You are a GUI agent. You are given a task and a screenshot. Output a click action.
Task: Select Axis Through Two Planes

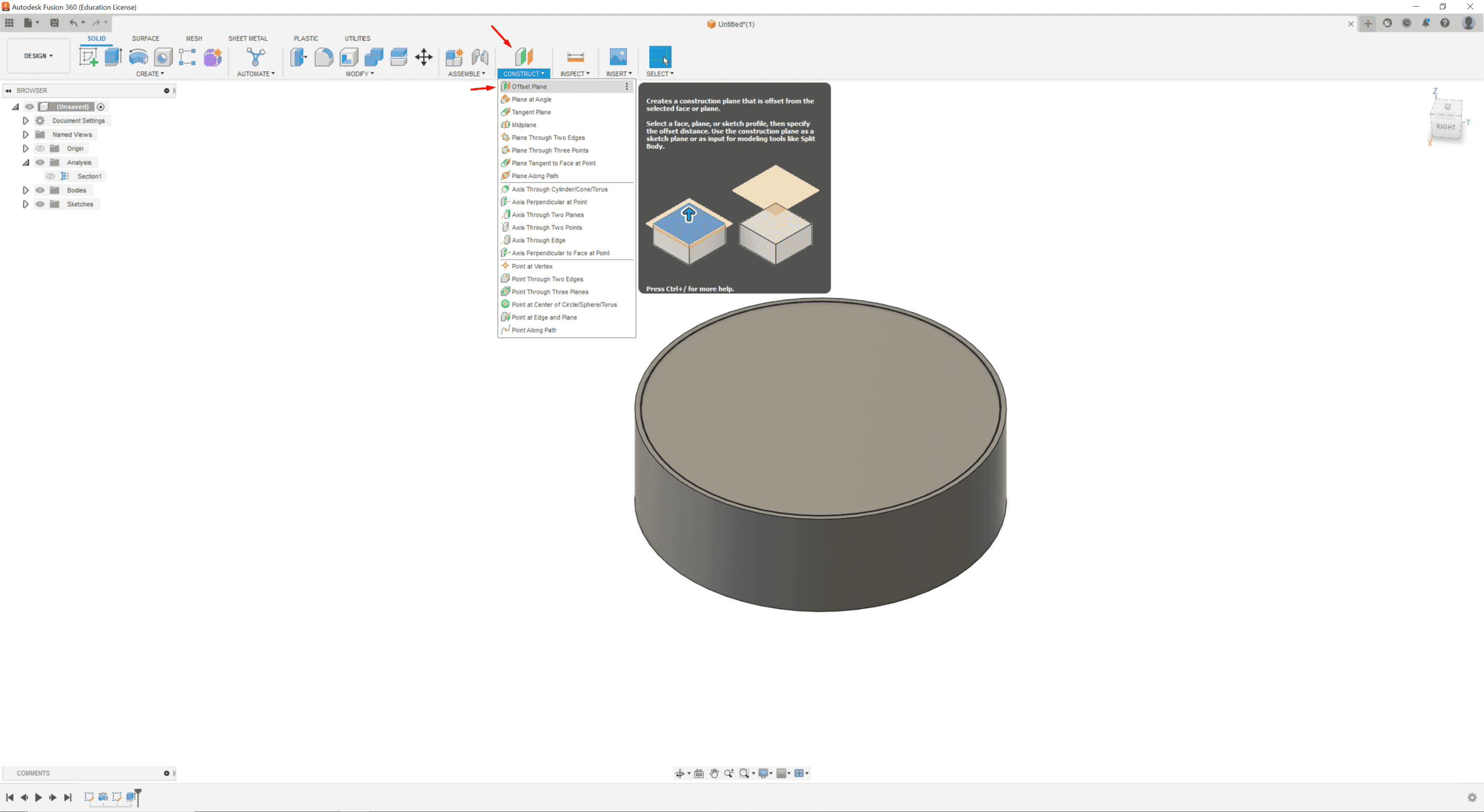tap(566, 215)
